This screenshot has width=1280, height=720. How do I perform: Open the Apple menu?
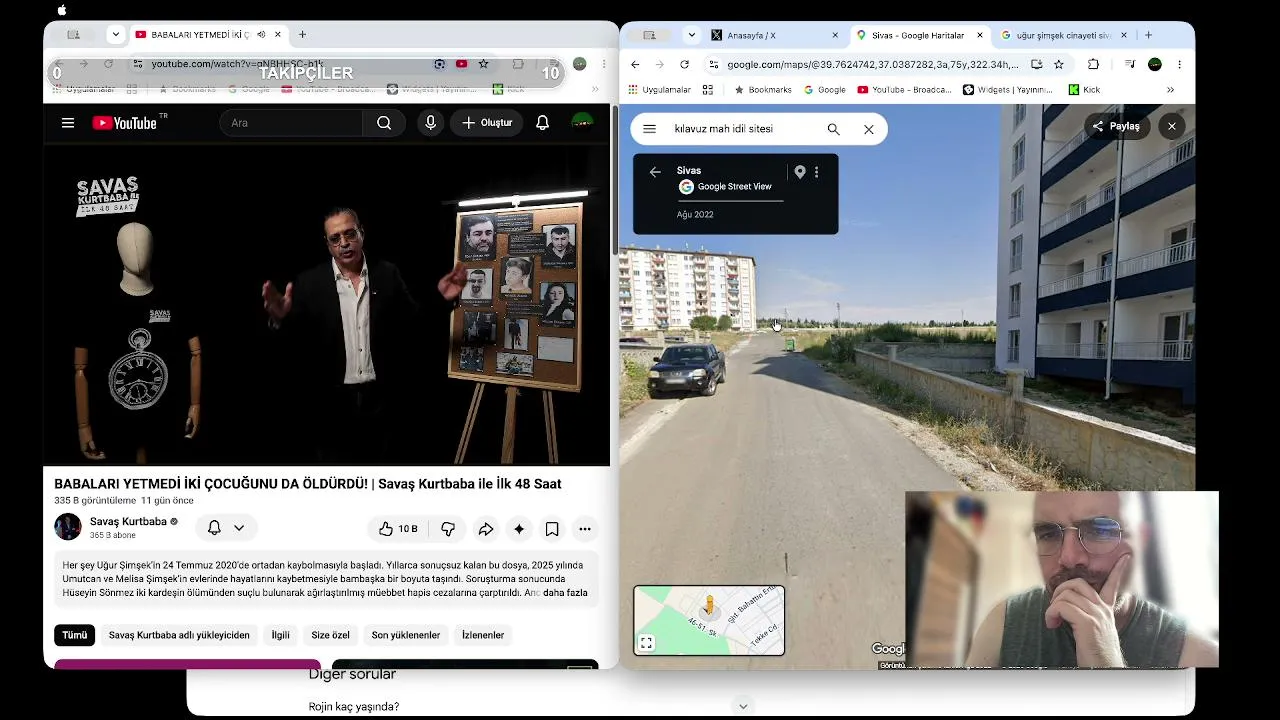(x=62, y=10)
